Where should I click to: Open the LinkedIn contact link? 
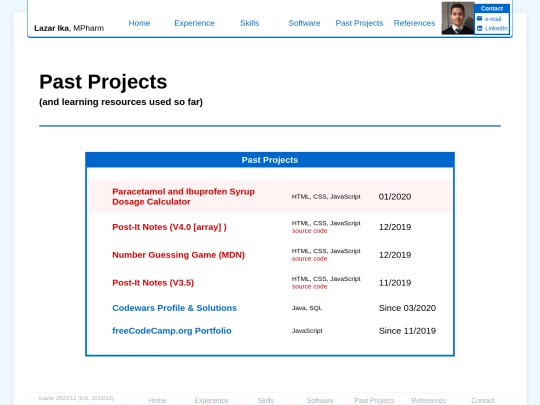point(496,28)
